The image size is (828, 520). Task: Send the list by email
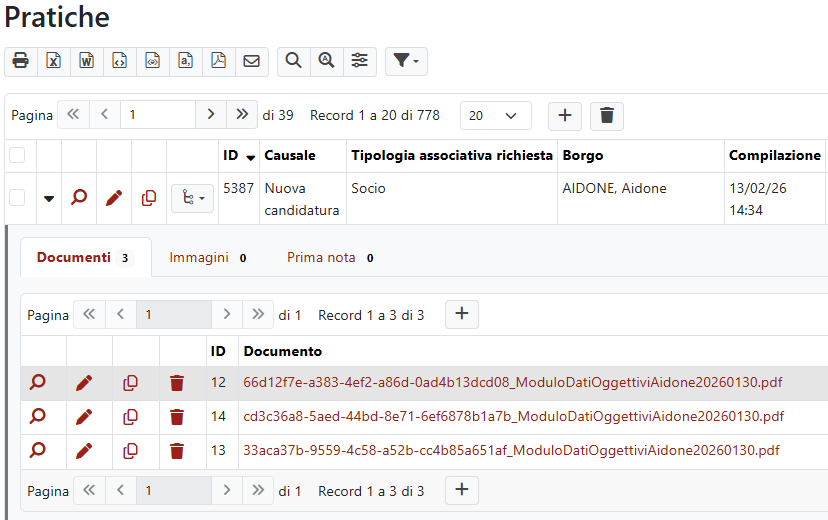click(251, 61)
